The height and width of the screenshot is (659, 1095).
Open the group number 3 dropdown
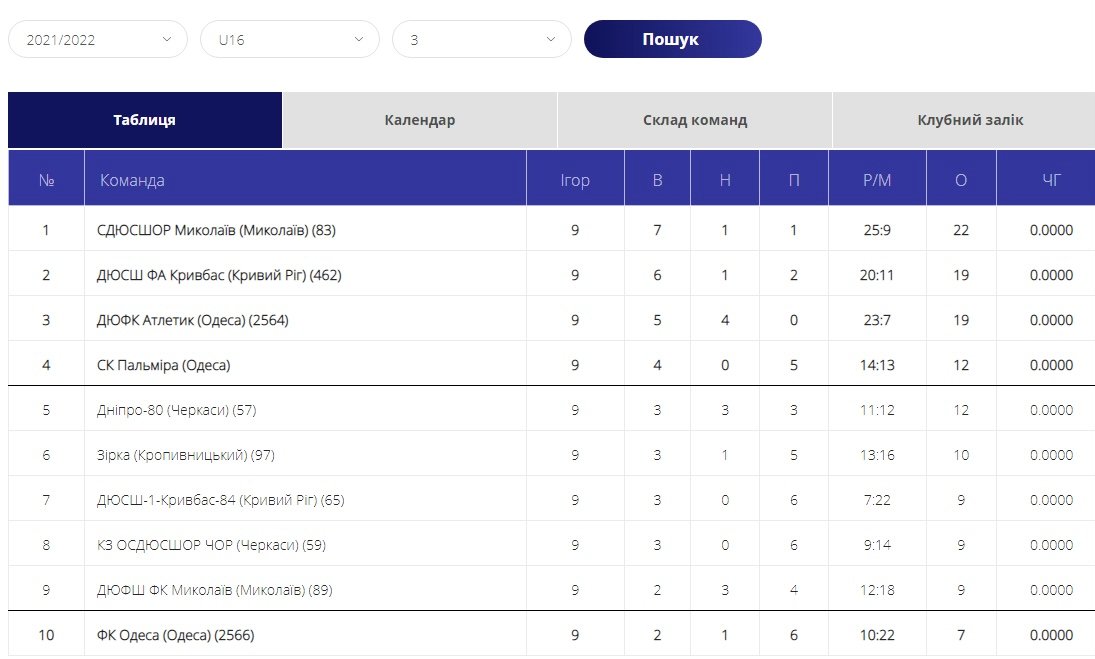click(481, 40)
